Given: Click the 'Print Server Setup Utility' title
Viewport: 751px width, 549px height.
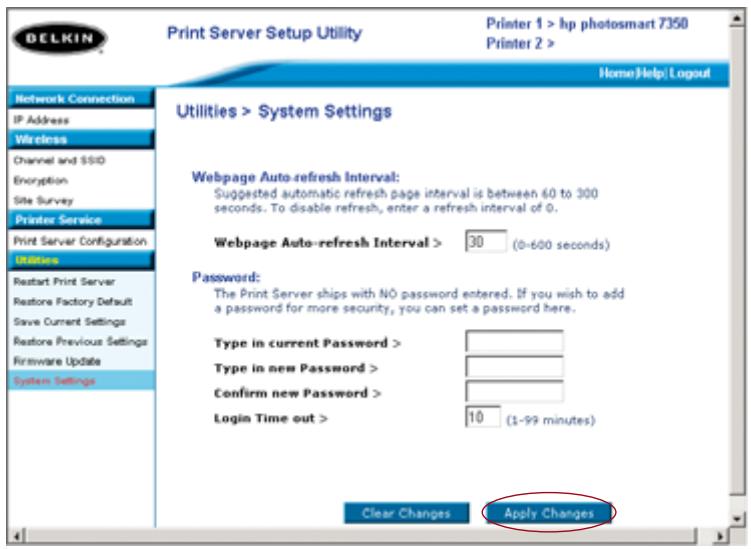Looking at the screenshot, I should [x=264, y=33].
